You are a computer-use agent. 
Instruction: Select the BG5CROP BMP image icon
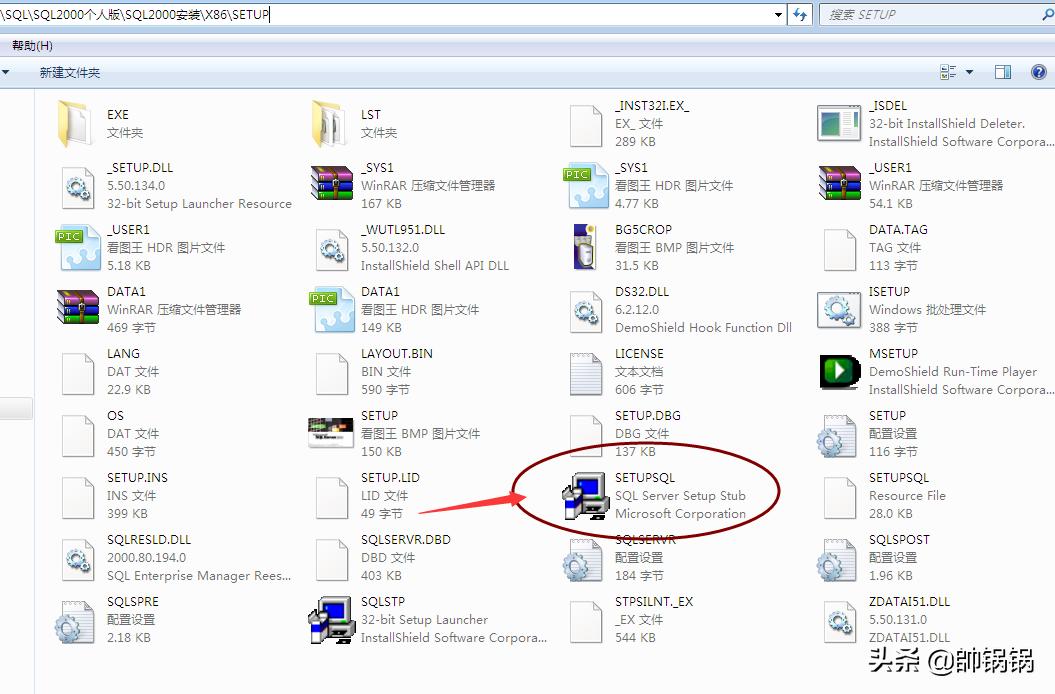tap(585, 247)
